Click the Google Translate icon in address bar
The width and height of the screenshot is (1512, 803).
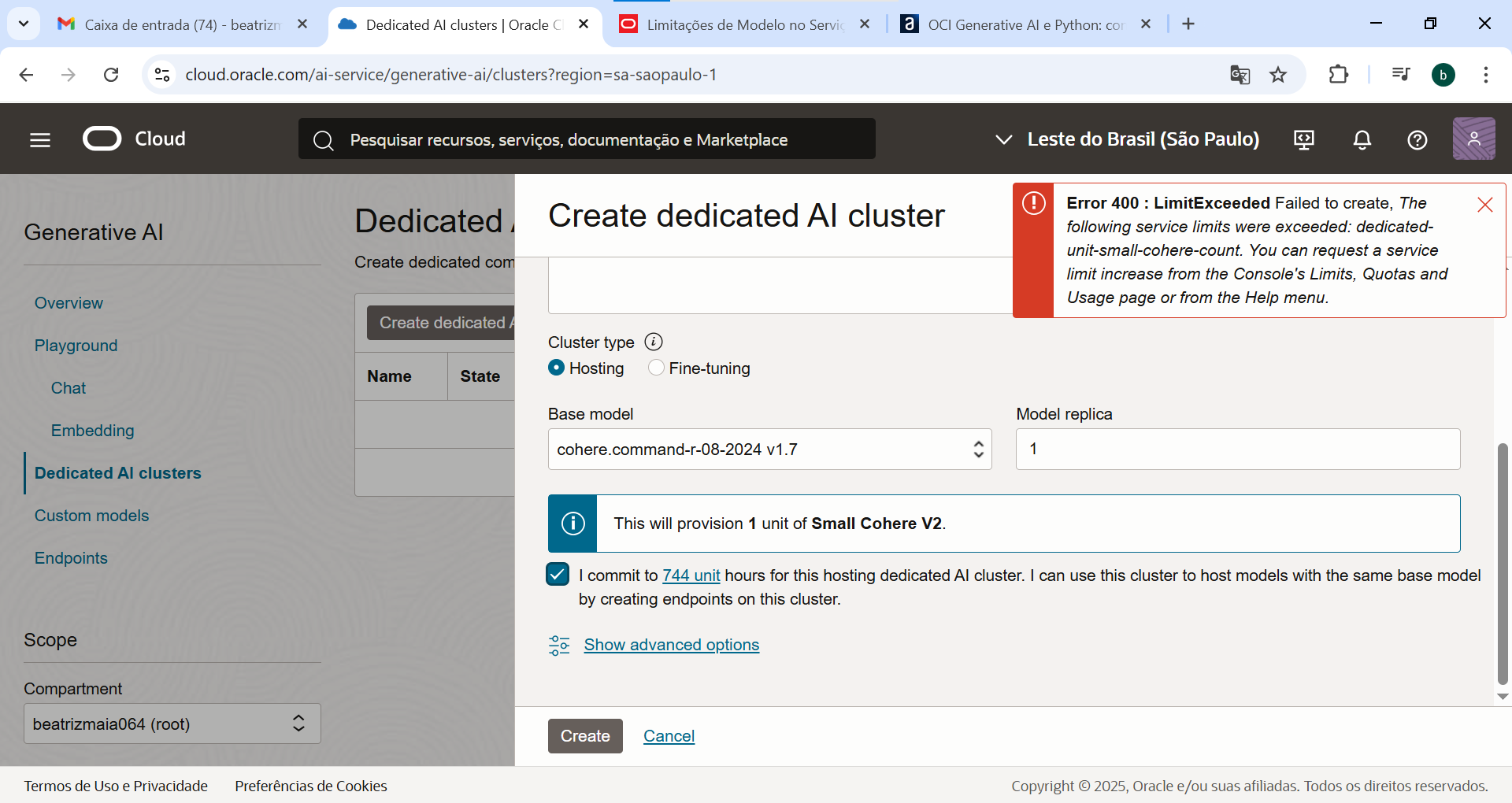(1240, 75)
